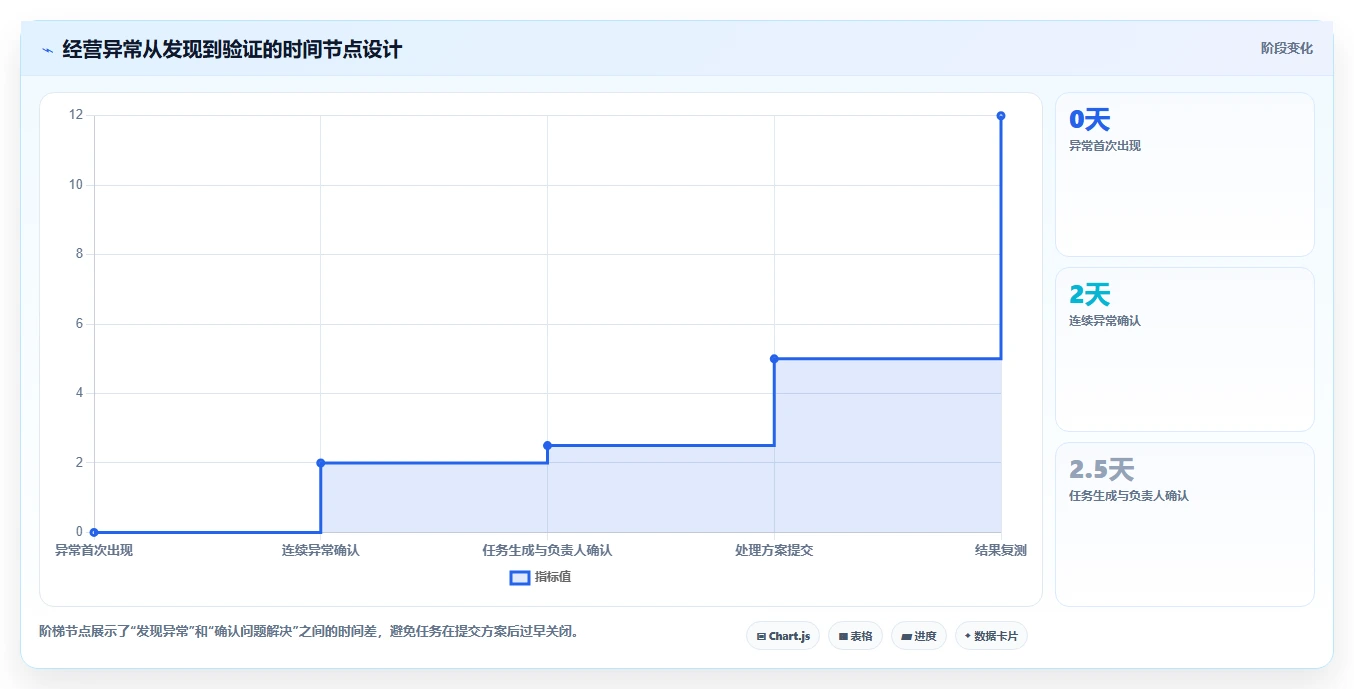This screenshot has width=1354, height=689.
Task: Click card label 任务生成与负责人确认
Action: [x=1129, y=496]
